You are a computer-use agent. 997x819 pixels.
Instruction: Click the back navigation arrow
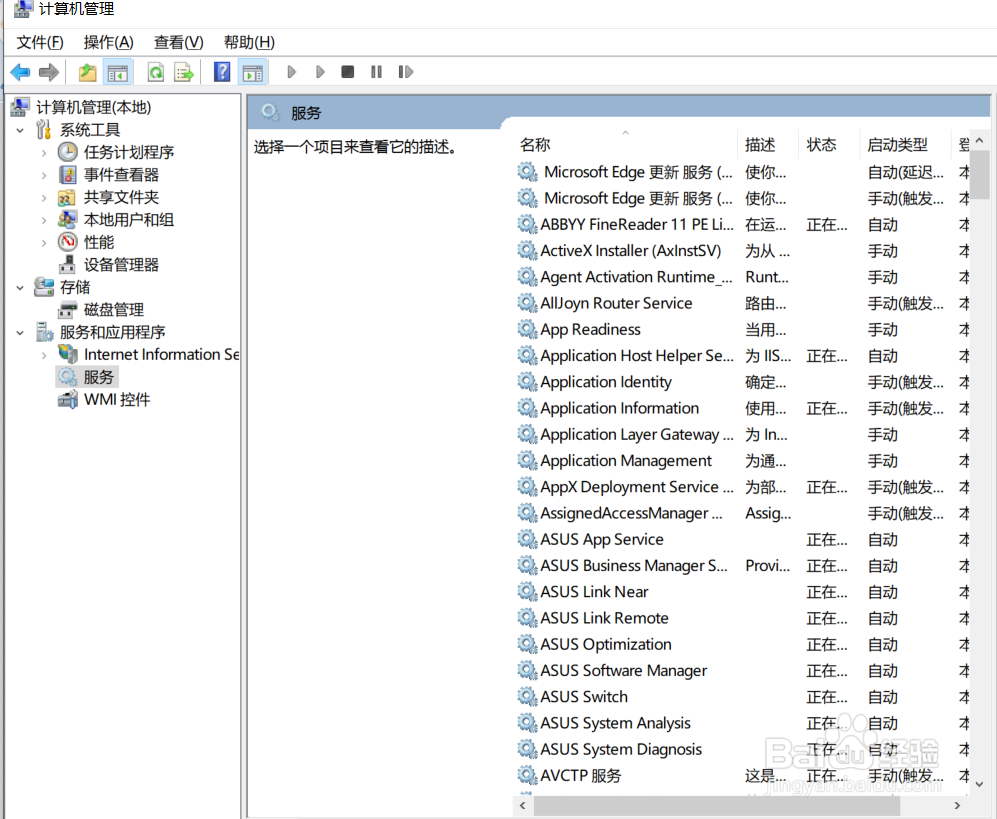coord(18,71)
